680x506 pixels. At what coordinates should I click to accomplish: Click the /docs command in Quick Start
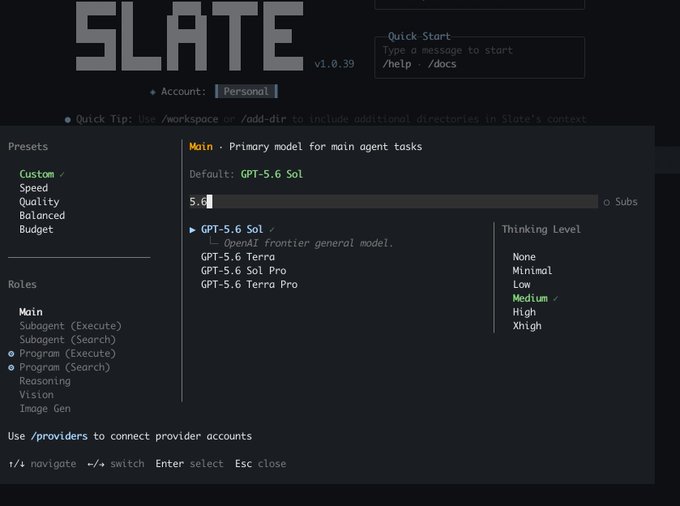442,64
